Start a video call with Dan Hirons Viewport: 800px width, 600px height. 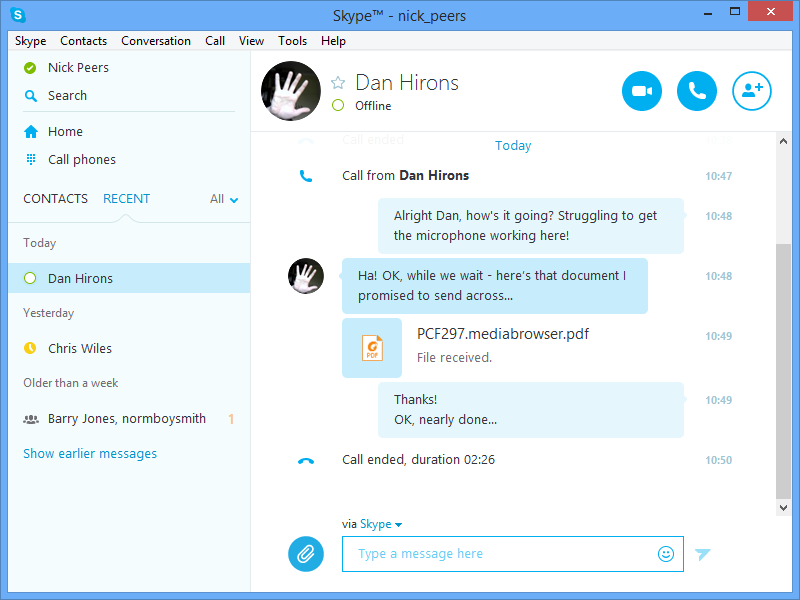[x=641, y=91]
